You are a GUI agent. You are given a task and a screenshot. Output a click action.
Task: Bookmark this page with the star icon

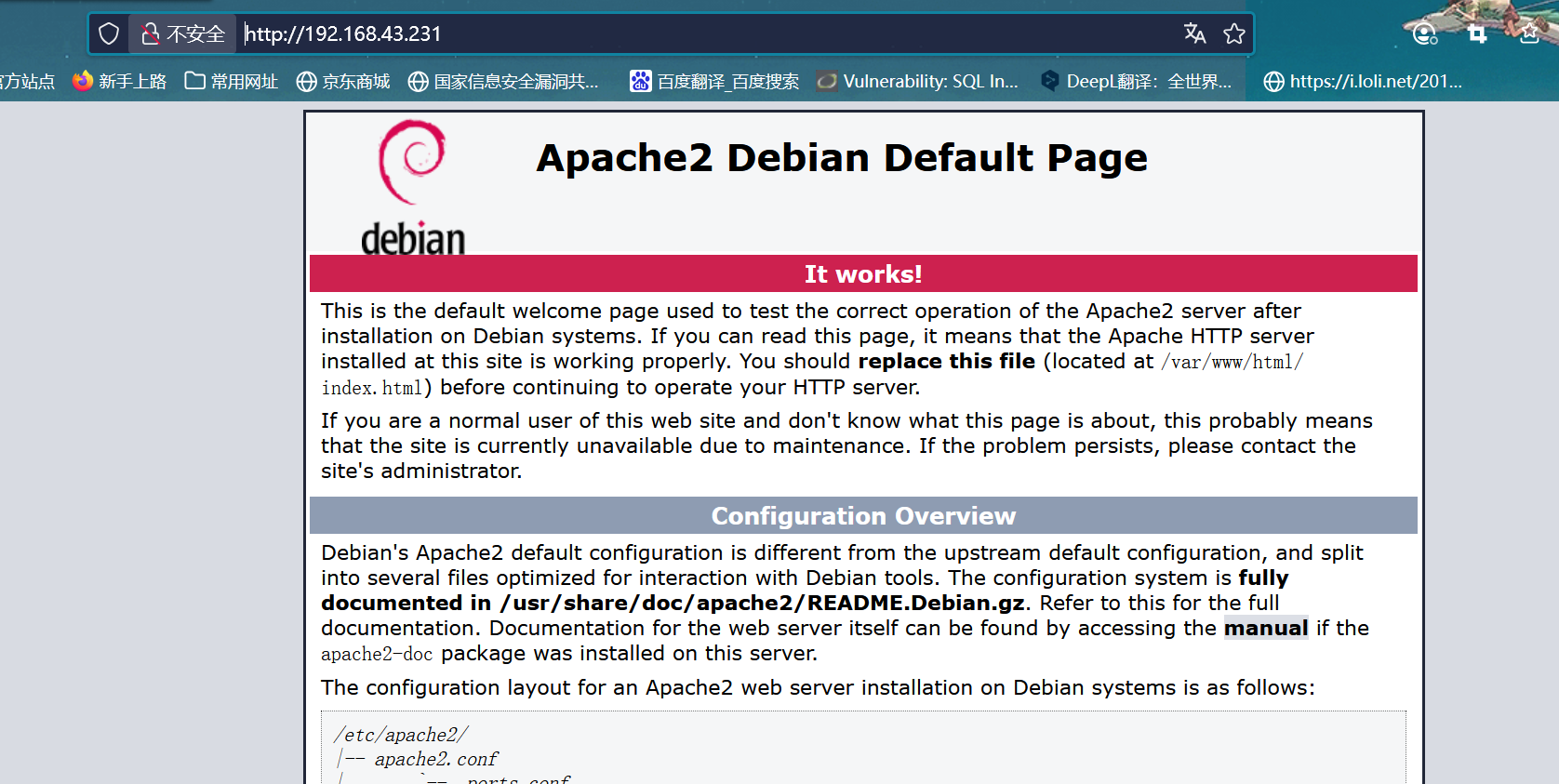click(1234, 34)
